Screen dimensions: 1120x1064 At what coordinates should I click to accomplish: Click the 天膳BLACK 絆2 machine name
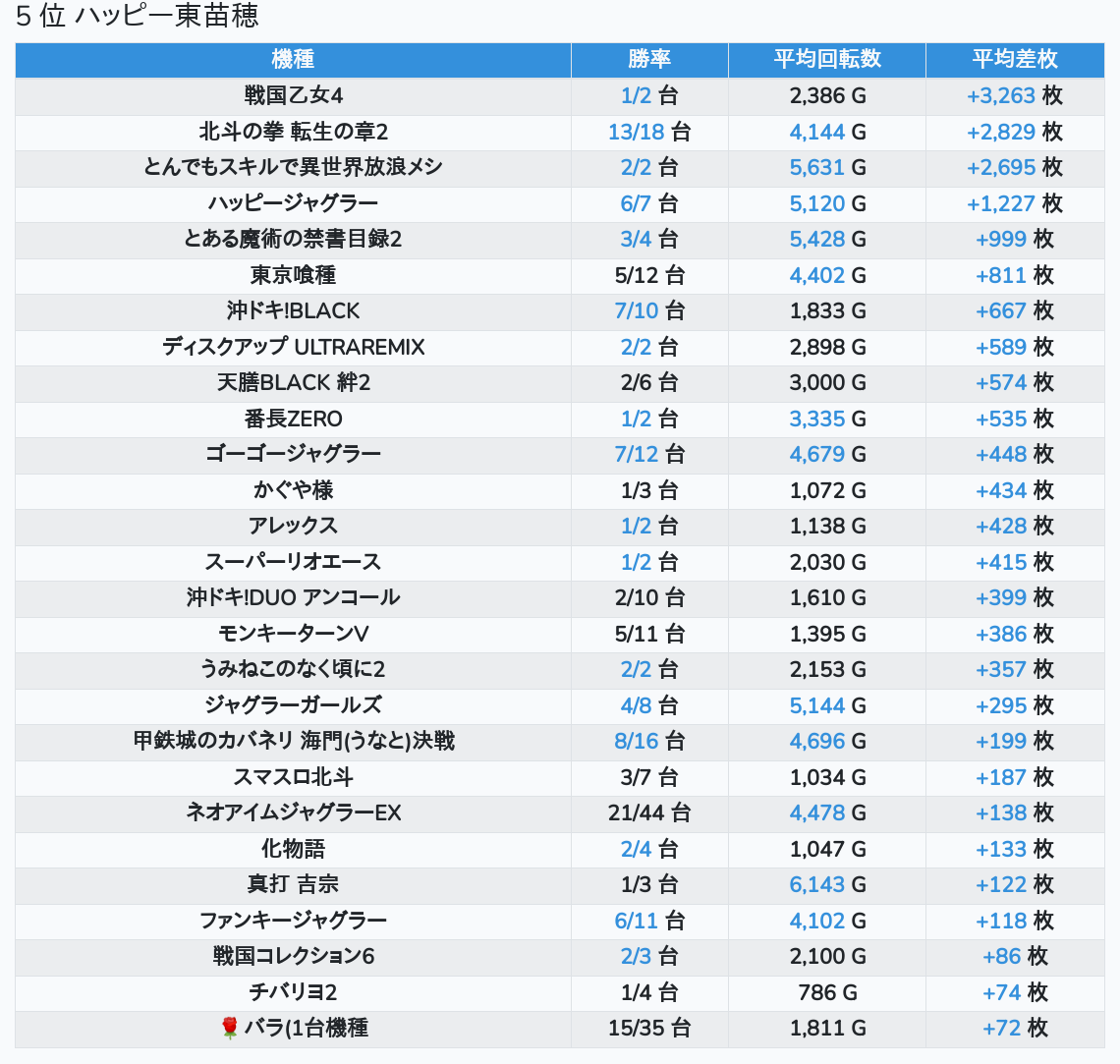(x=293, y=383)
